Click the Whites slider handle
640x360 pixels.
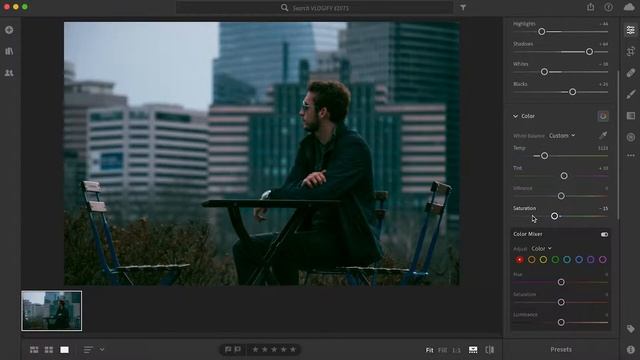point(544,72)
